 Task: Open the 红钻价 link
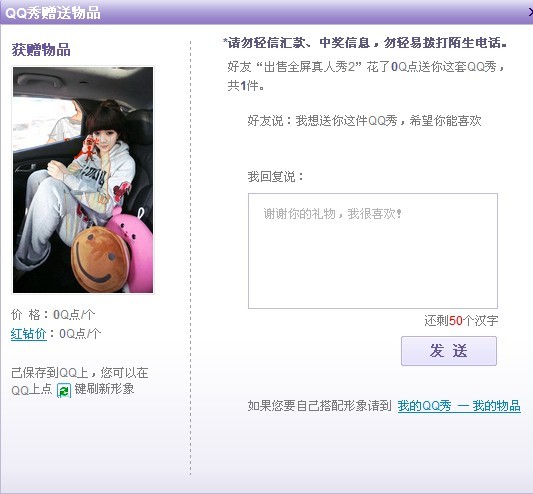(29, 334)
